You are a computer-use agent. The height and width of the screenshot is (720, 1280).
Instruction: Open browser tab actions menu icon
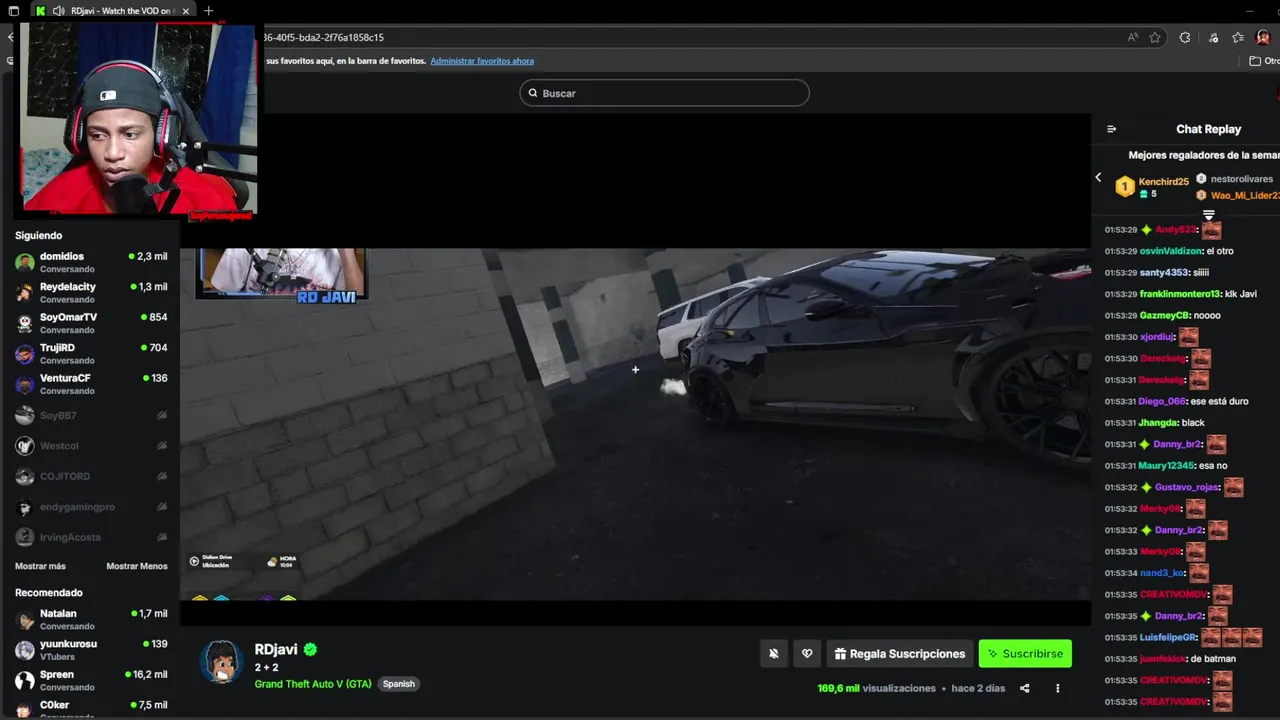pyautogui.click(x=13, y=11)
